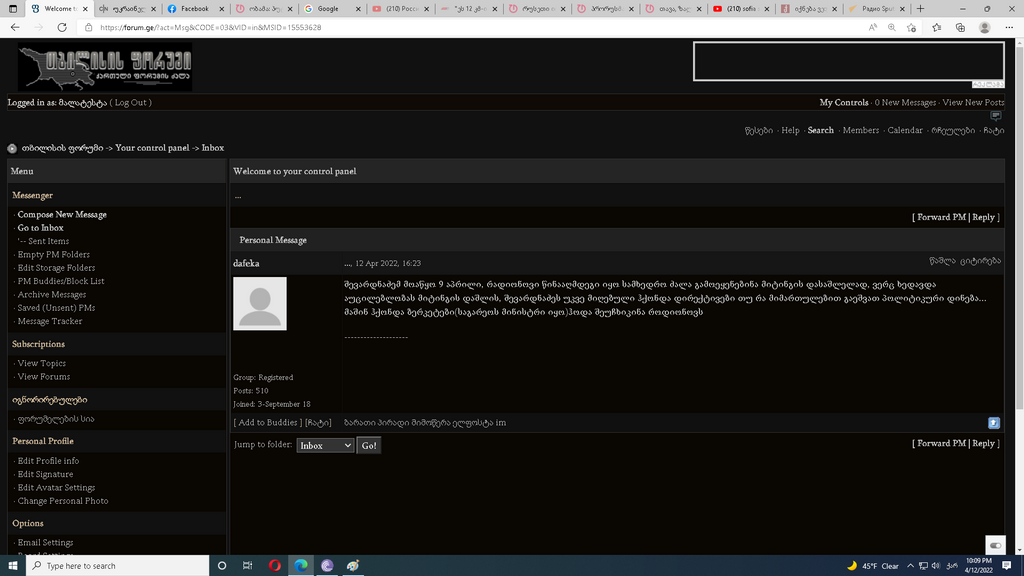Close the Welcome tab
The image size is (1024, 576).
coord(85,8)
